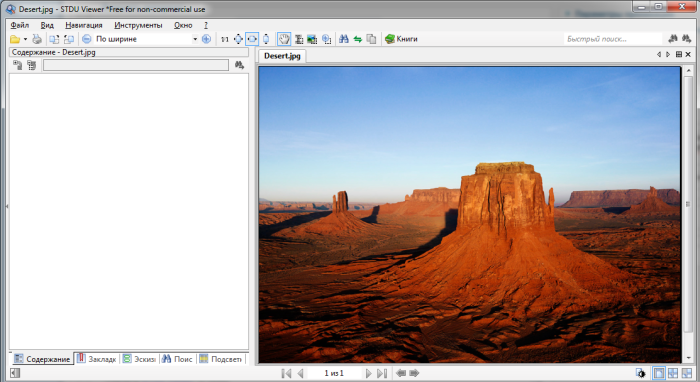This screenshot has height=382, width=700.
Task: Go to previous page
Action: (x=300, y=373)
